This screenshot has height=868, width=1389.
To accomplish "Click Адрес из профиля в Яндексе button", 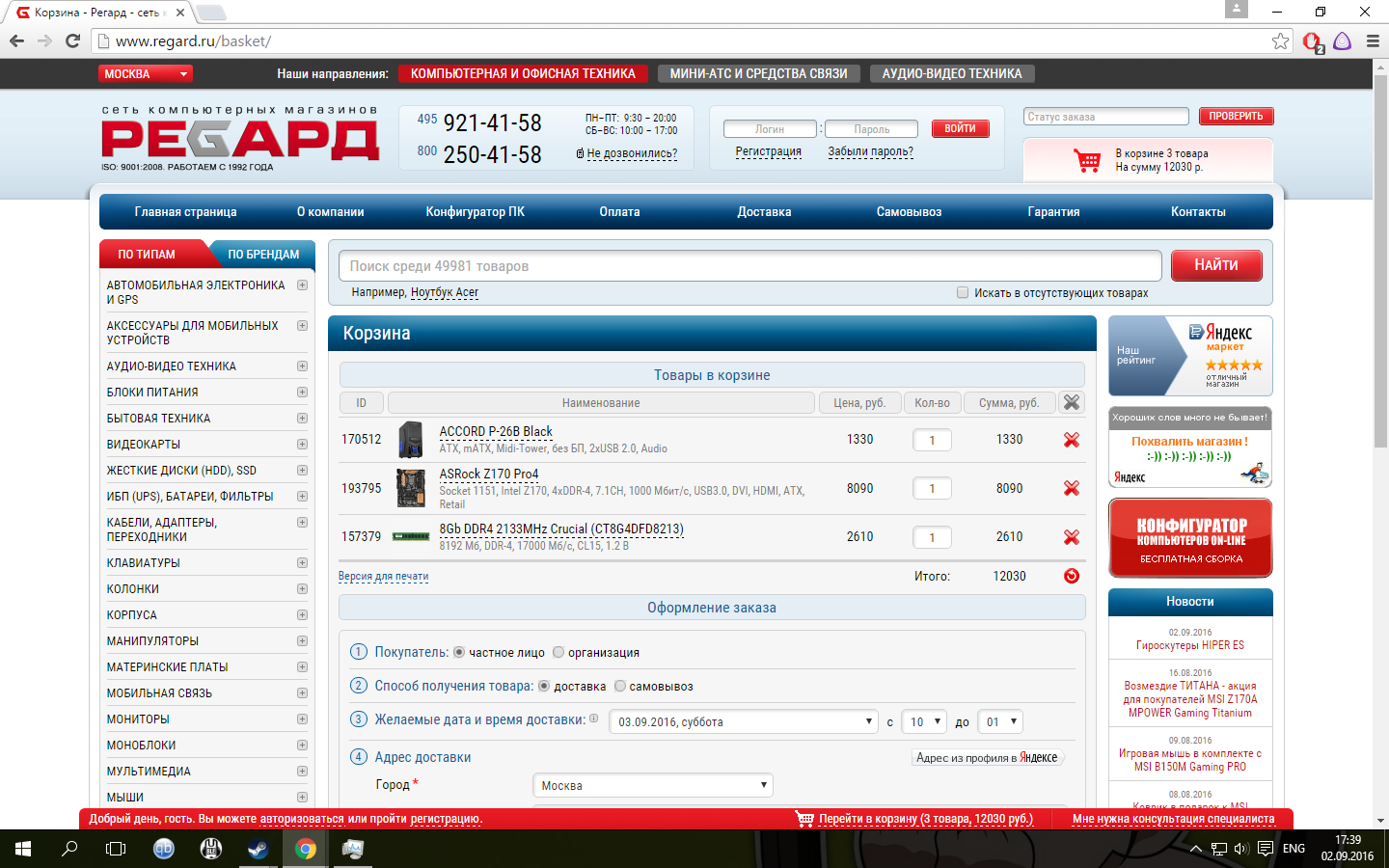I will pos(987,758).
